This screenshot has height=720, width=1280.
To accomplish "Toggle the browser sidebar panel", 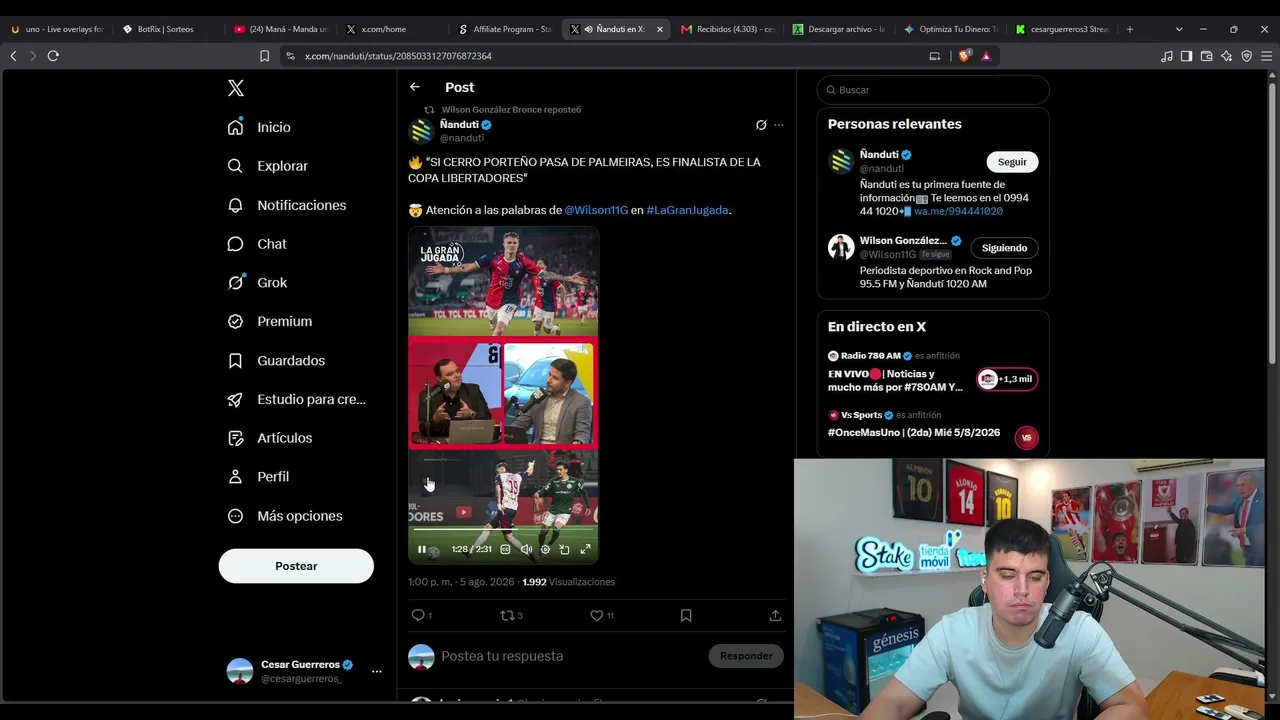I will (x=1186, y=56).
